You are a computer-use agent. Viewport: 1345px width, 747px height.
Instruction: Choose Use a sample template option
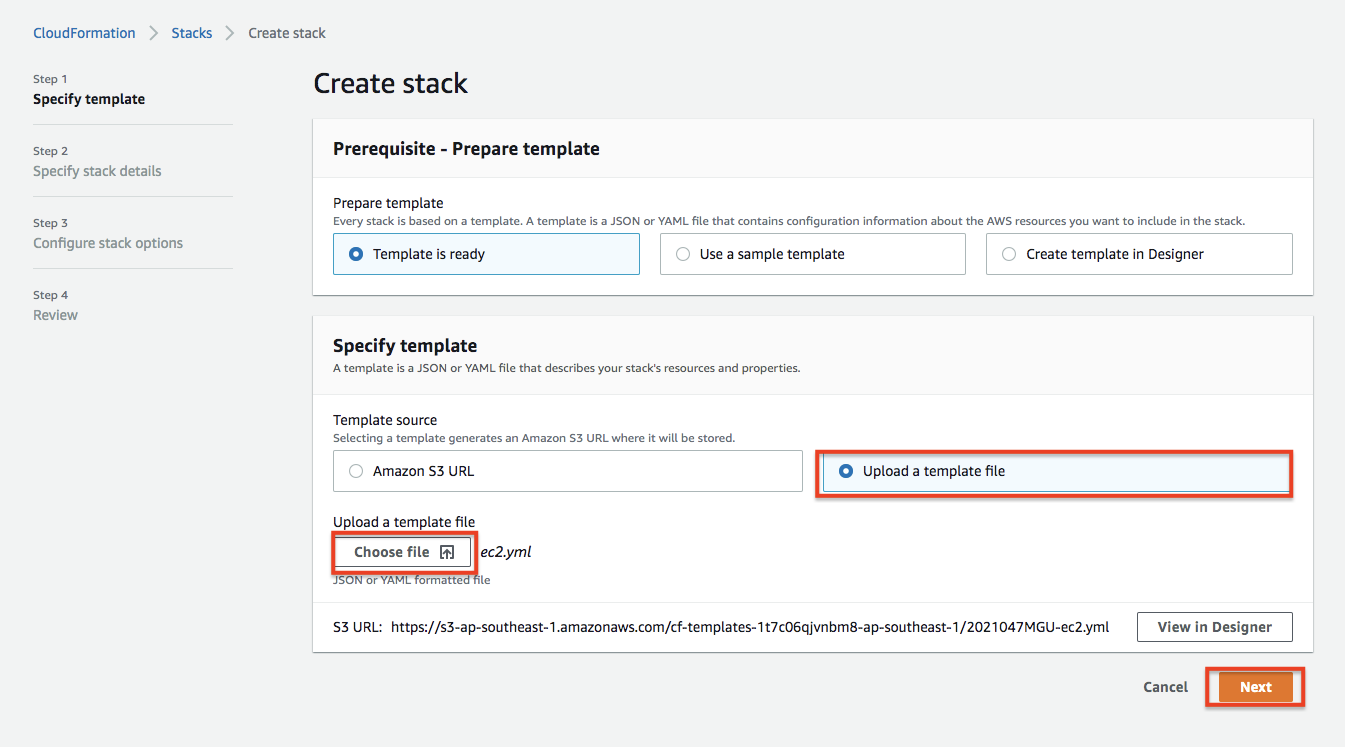point(812,254)
